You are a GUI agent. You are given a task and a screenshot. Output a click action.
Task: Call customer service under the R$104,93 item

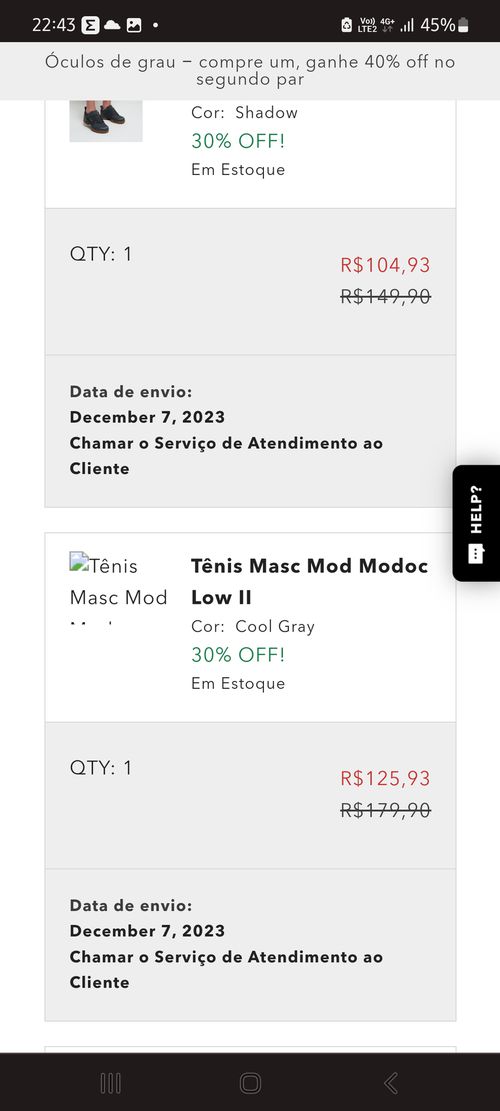click(x=226, y=456)
